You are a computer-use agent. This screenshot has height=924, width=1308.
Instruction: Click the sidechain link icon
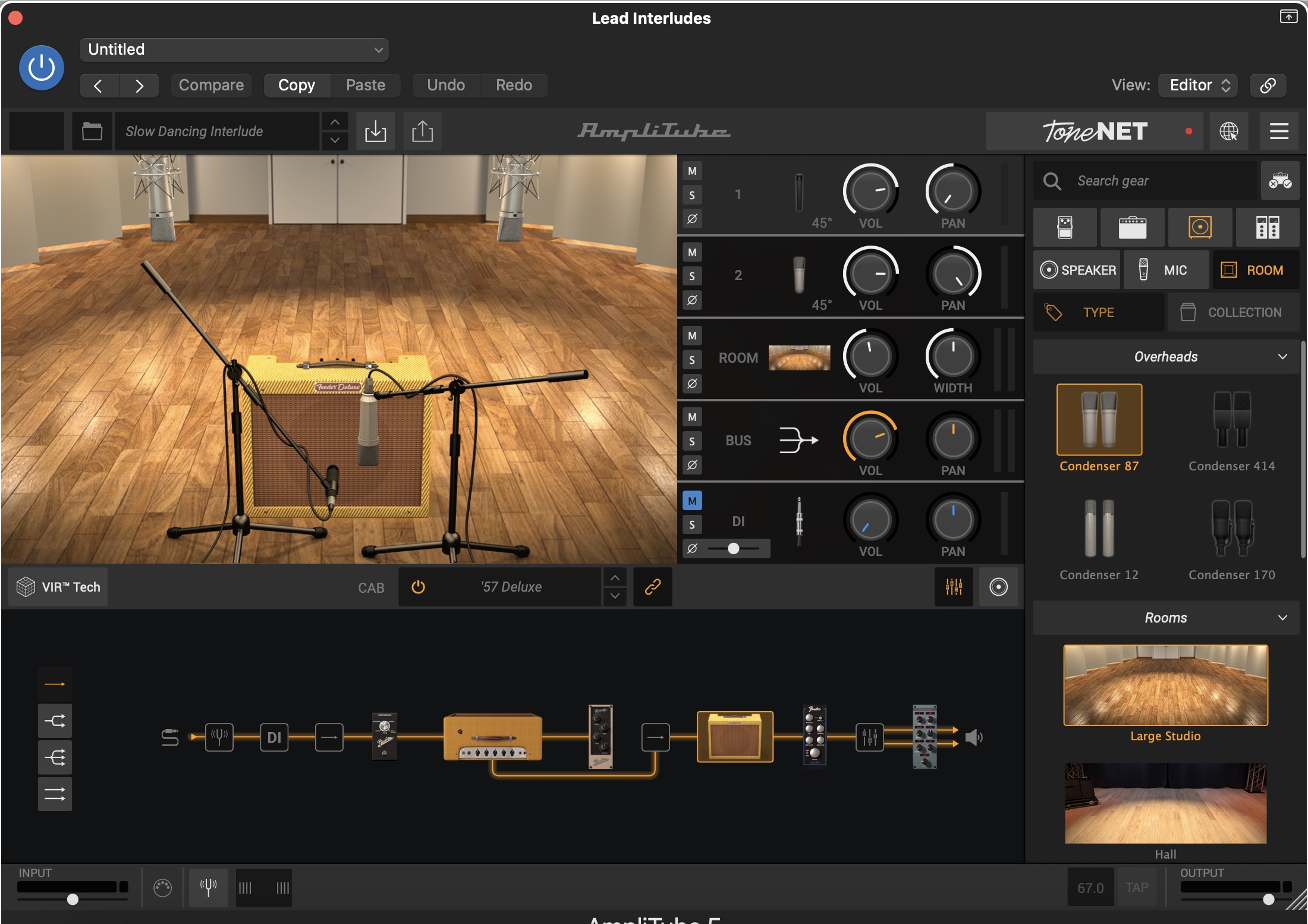(x=1268, y=85)
